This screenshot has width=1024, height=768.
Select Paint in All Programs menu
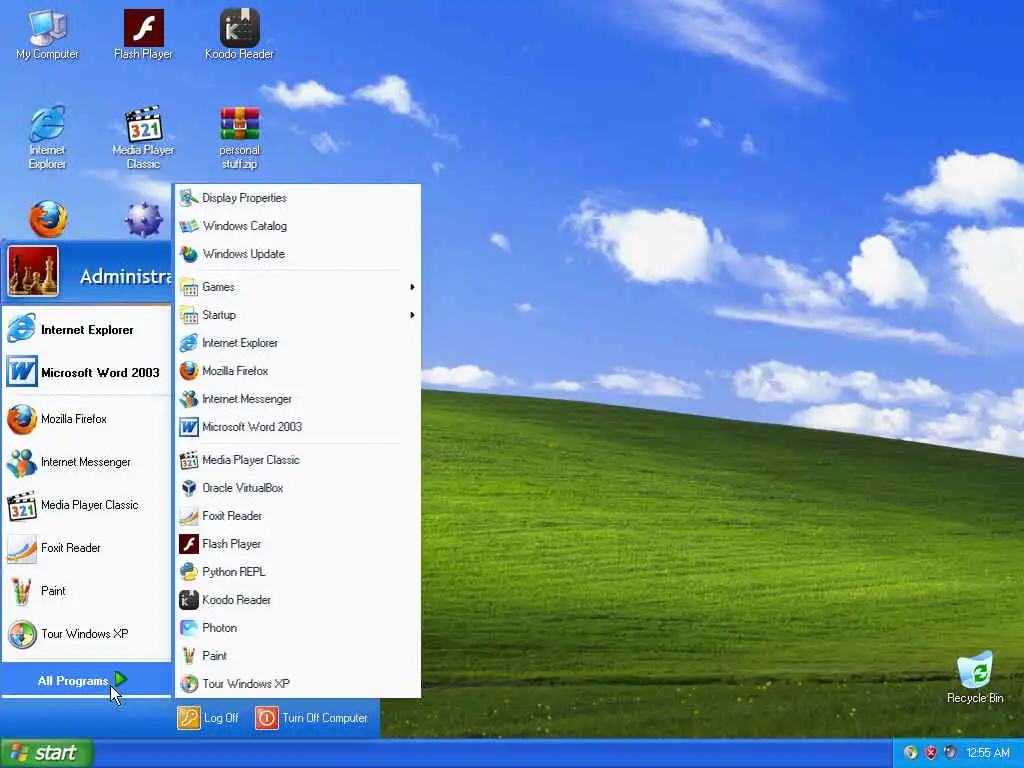coord(297,656)
